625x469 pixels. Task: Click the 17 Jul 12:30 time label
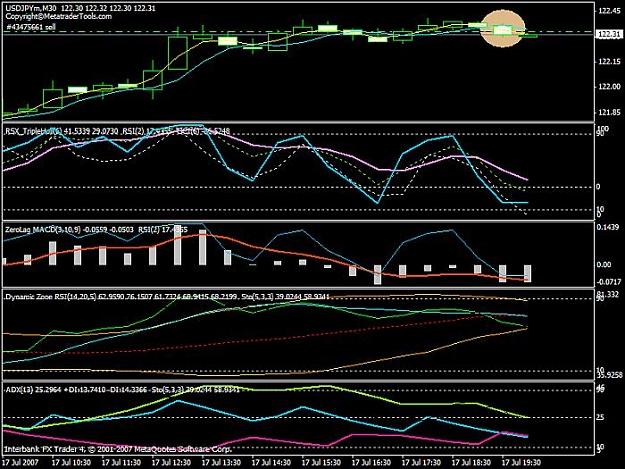(x=171, y=463)
